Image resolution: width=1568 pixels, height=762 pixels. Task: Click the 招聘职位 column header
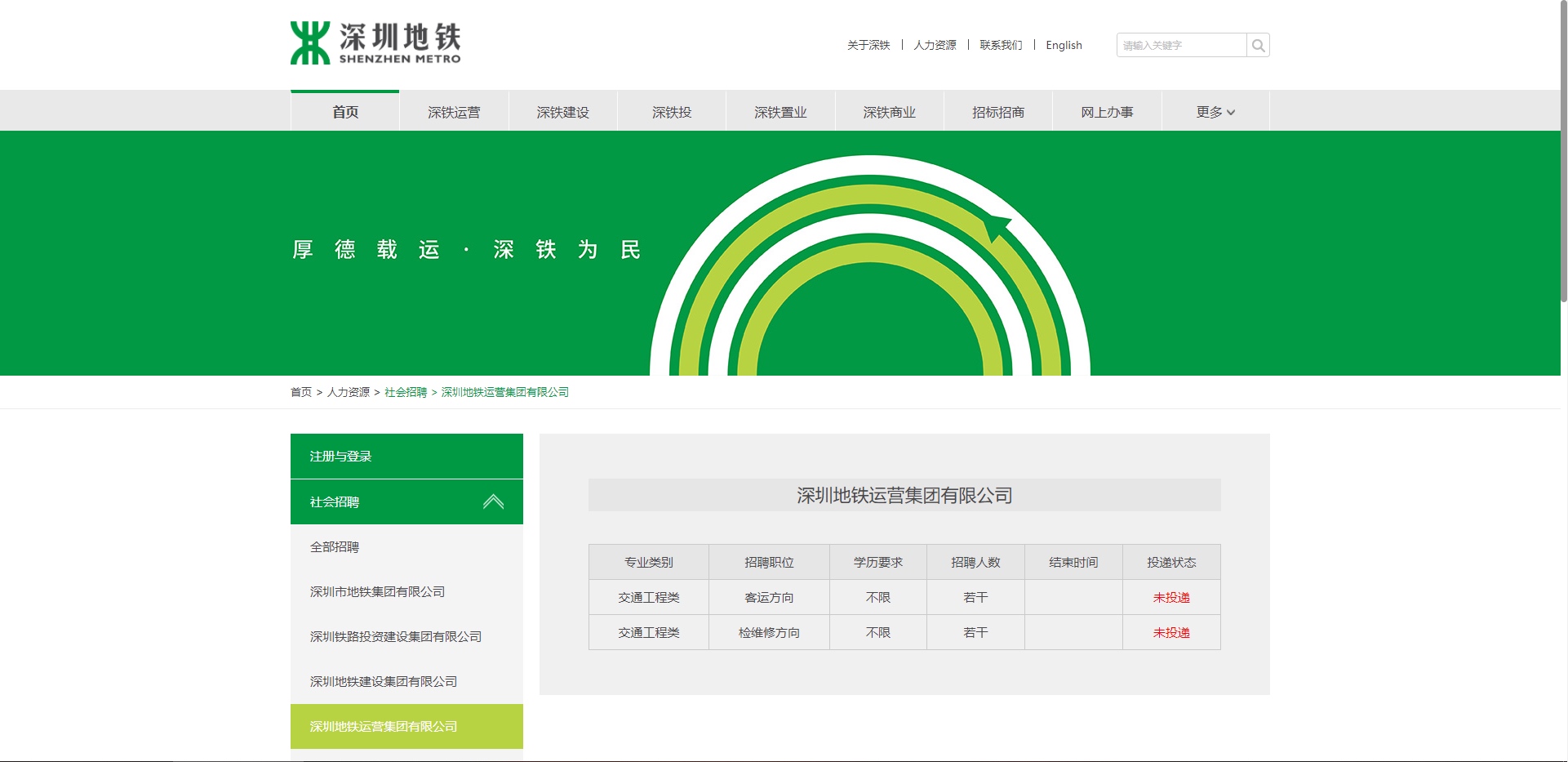pos(769,562)
